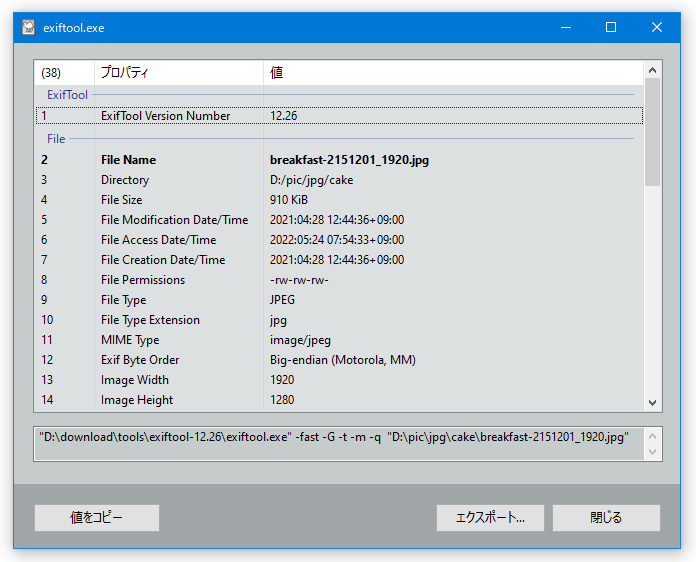
Task: Click the 910 KiB value
Action: pyautogui.click(x=289, y=200)
